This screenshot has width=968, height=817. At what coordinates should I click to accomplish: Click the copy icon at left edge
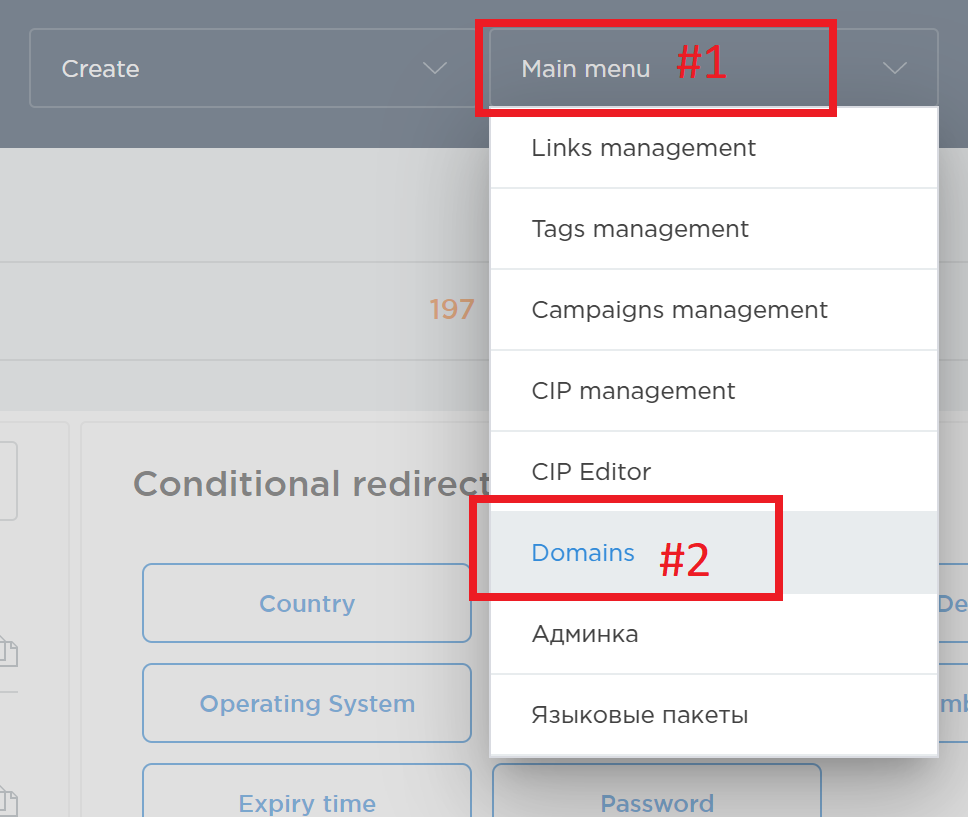coord(9,651)
